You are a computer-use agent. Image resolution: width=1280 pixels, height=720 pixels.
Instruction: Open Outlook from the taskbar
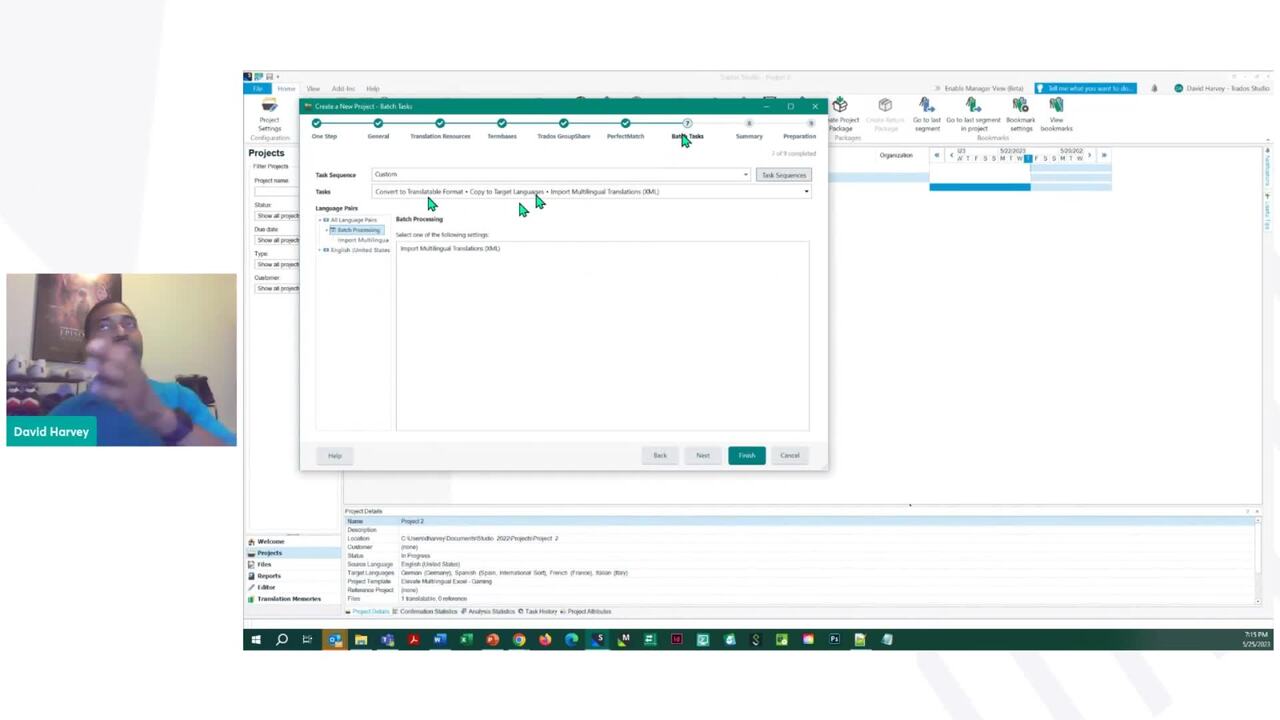click(334, 639)
